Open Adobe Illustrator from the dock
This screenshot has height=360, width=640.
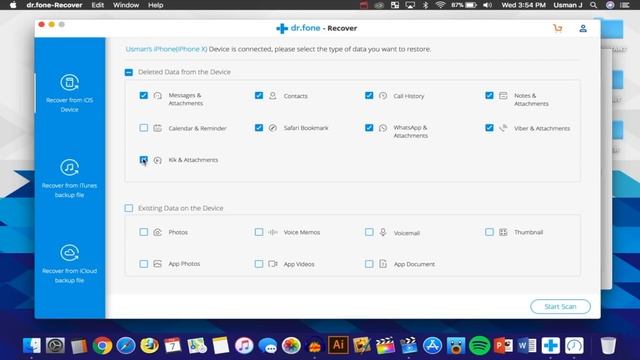(338, 345)
